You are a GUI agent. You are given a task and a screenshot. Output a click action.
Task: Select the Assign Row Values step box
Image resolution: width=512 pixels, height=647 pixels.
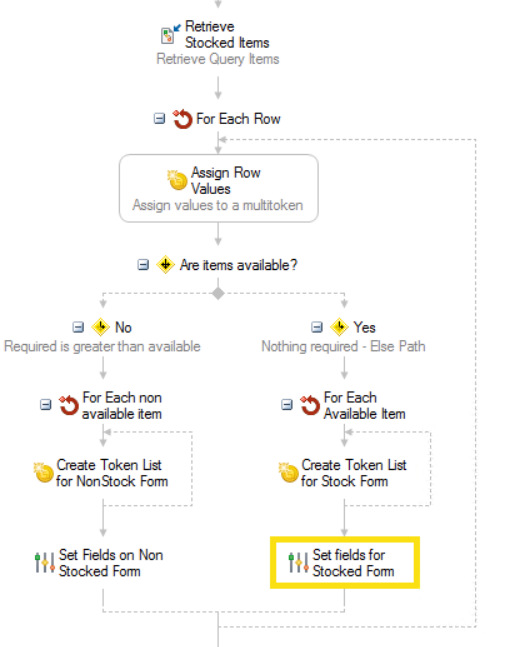pyautogui.click(x=219, y=188)
